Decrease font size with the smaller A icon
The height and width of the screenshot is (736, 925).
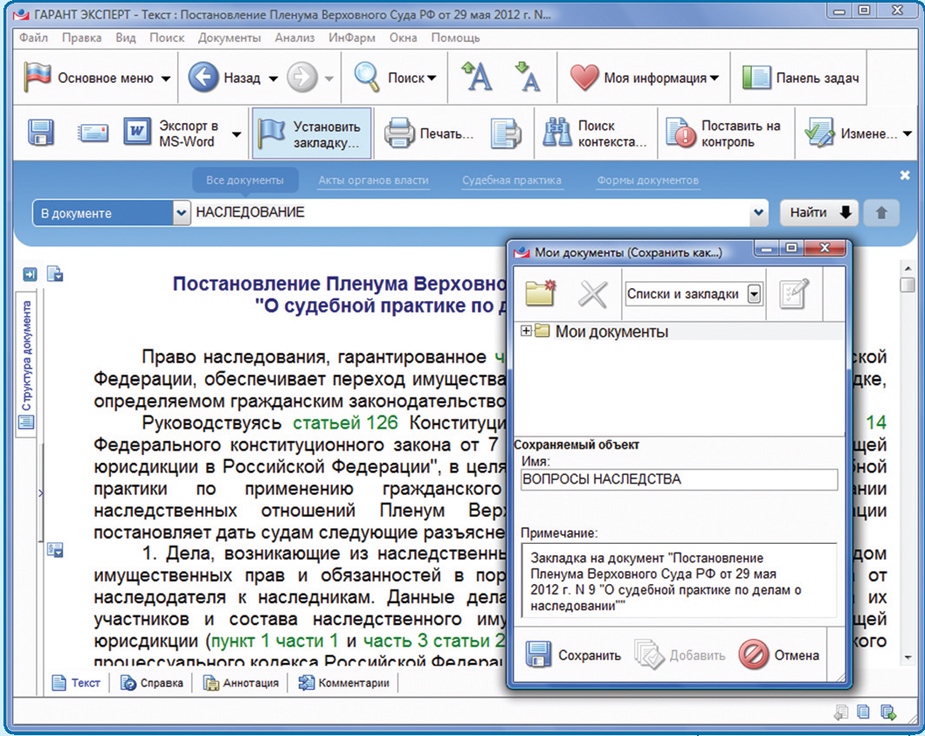[x=528, y=77]
